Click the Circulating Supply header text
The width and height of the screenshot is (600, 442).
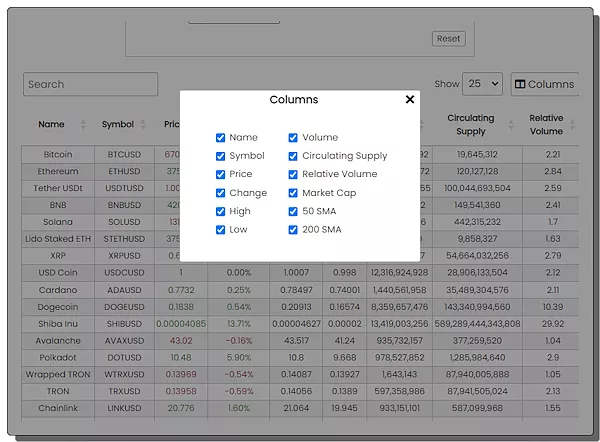coord(471,125)
